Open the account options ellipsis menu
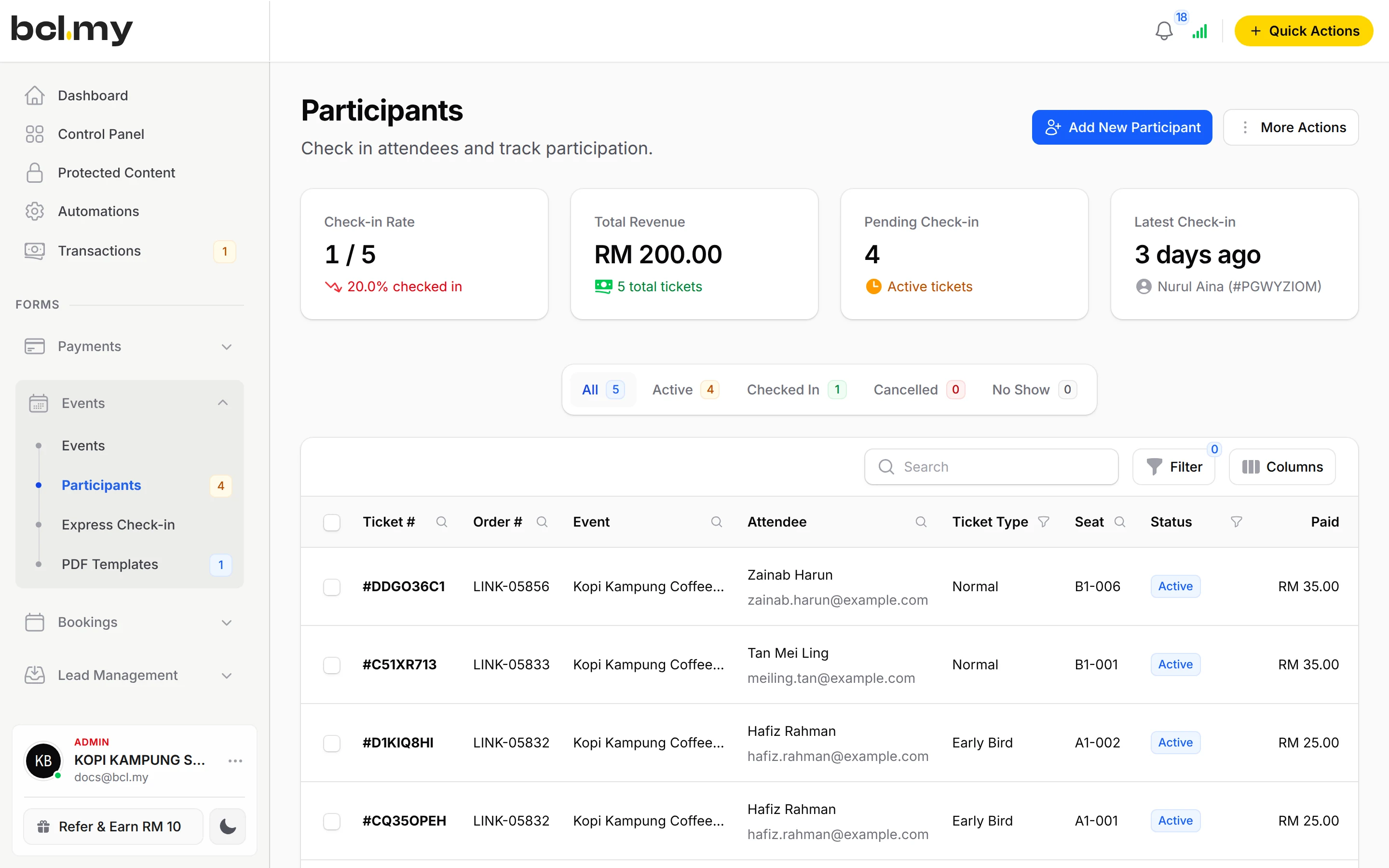 click(235, 760)
